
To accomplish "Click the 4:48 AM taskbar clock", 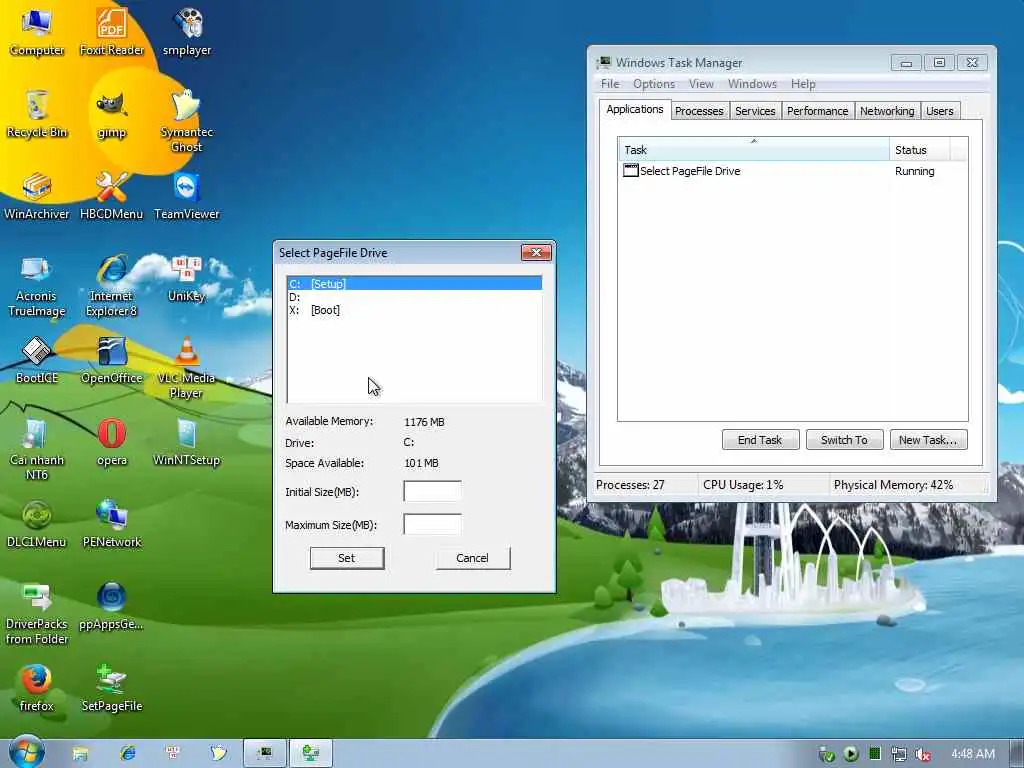I will click(972, 754).
